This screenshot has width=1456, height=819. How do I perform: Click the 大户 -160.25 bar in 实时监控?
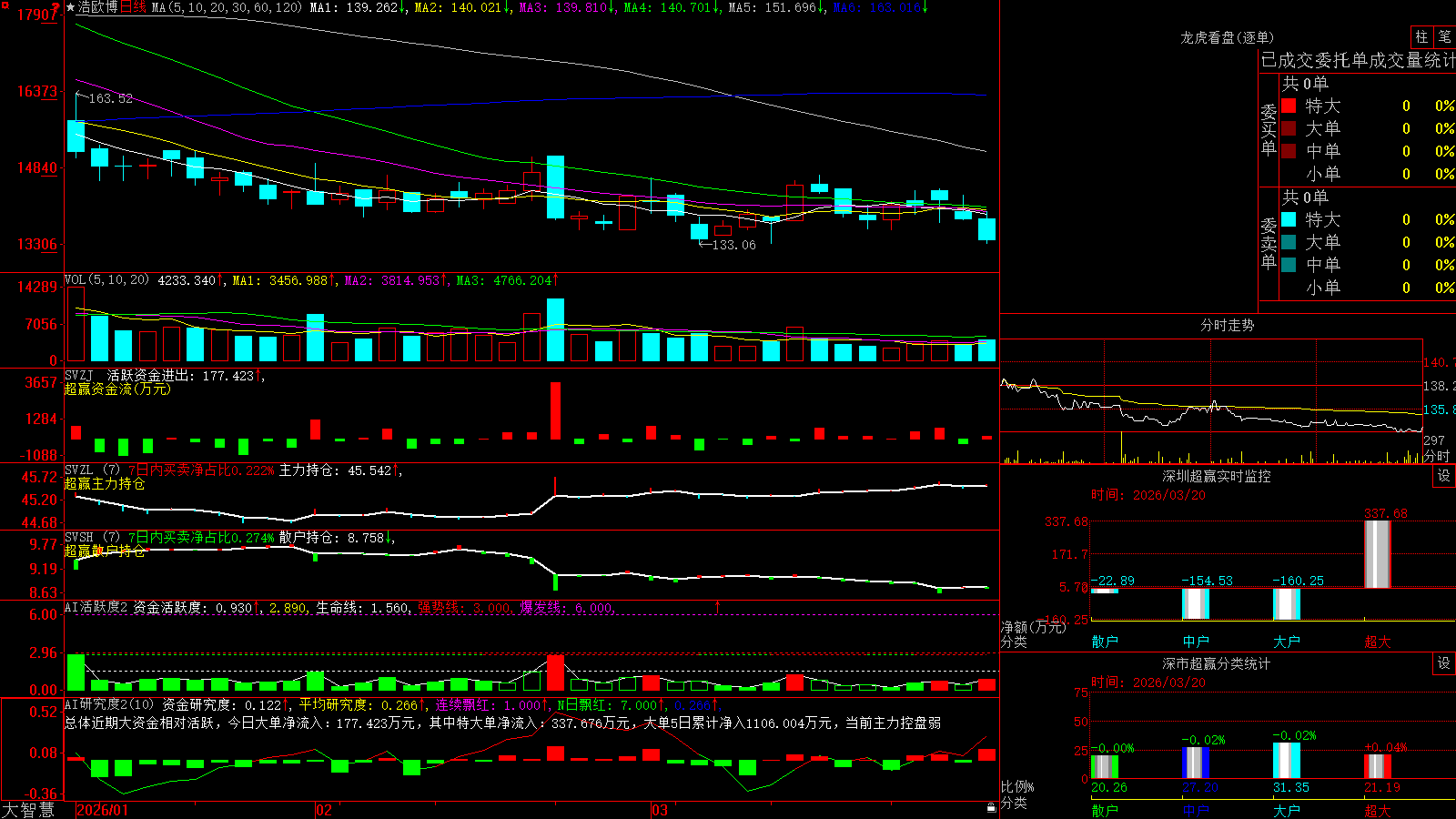tap(1287, 604)
